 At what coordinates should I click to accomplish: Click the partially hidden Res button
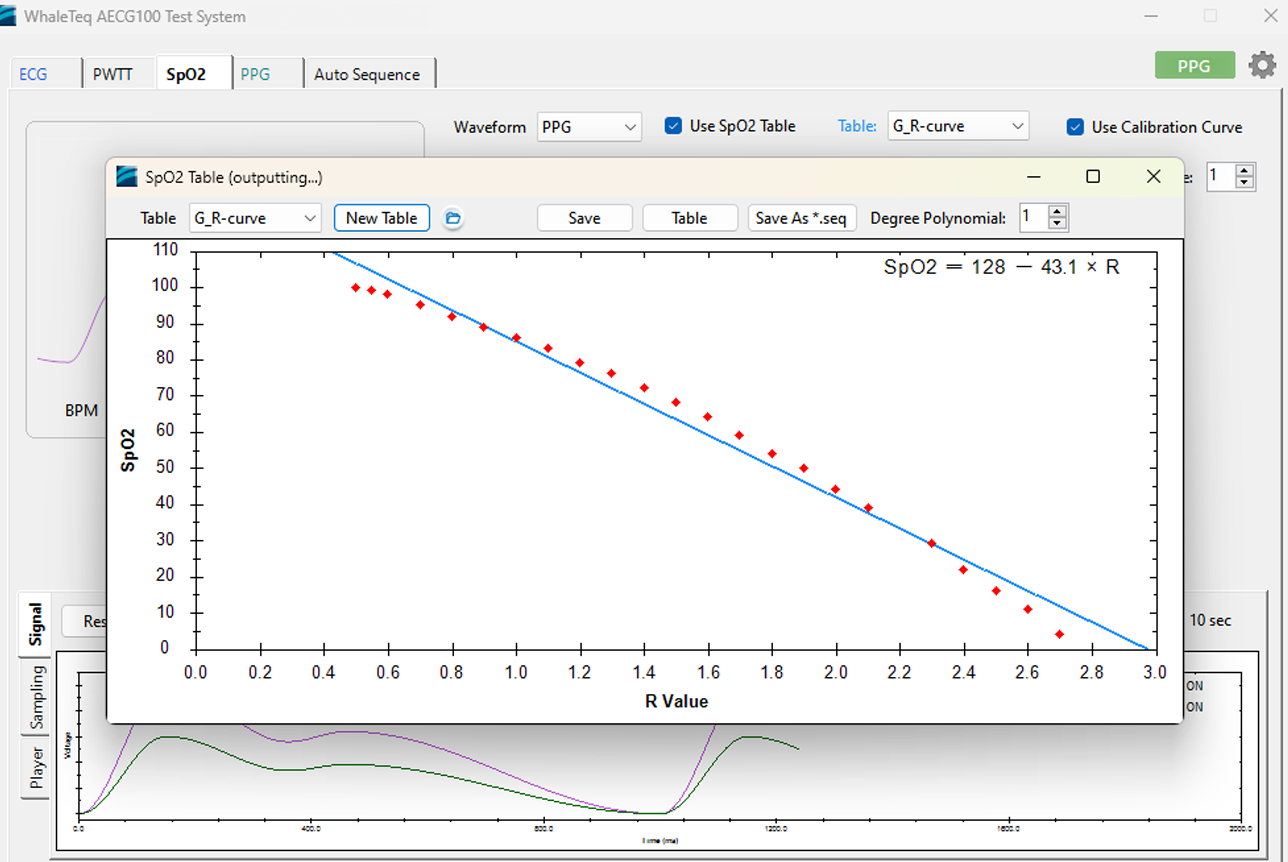[x=85, y=621]
